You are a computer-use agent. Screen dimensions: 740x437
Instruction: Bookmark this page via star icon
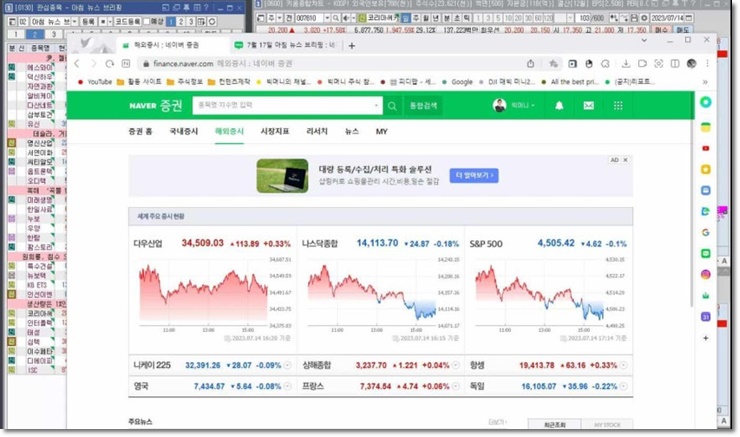553,63
